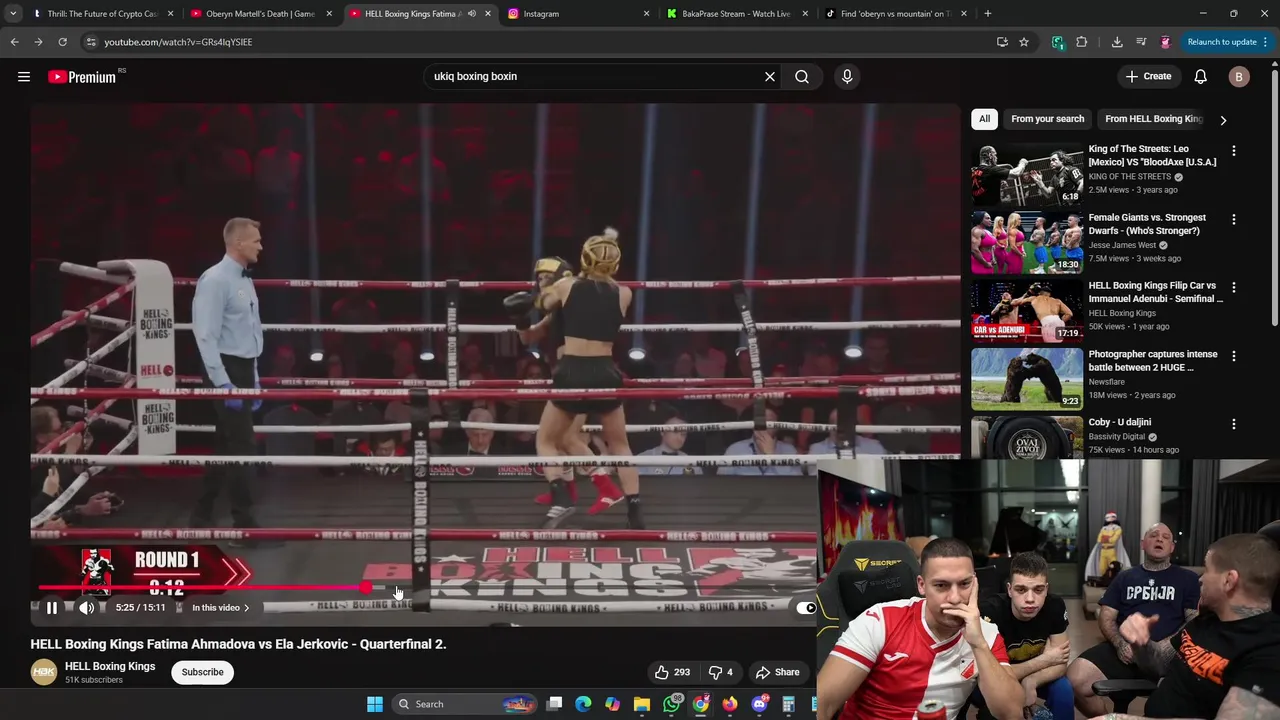Viewport: 1280px width, 720px height.
Task: Expand the In this video chapters
Action: pos(220,608)
